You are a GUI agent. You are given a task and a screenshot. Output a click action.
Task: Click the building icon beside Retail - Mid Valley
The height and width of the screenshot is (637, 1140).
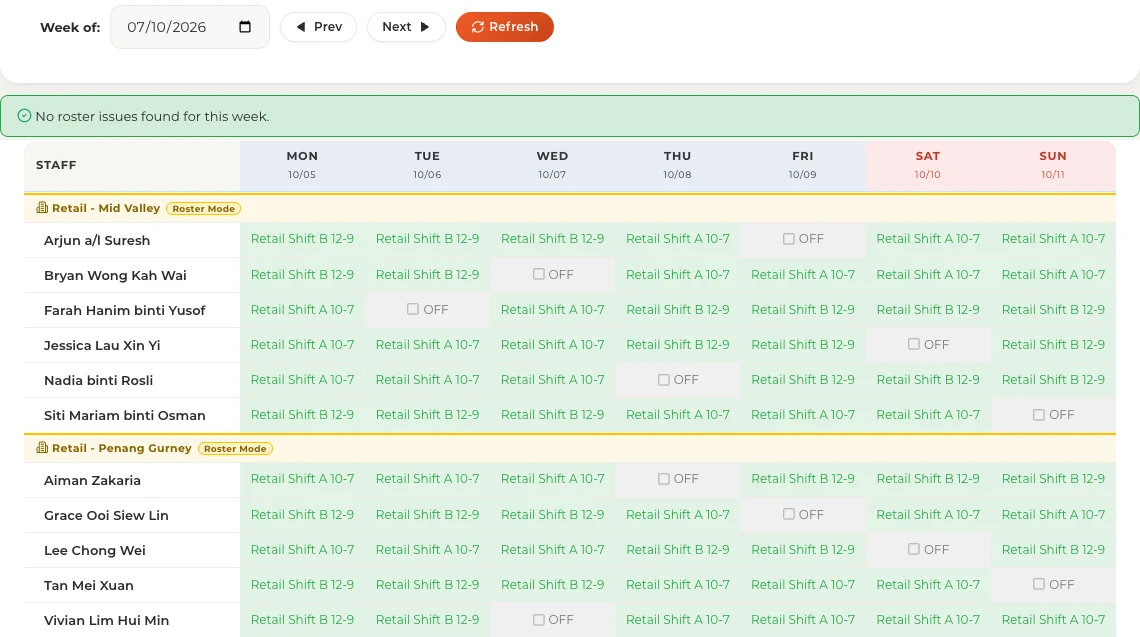click(x=42, y=208)
